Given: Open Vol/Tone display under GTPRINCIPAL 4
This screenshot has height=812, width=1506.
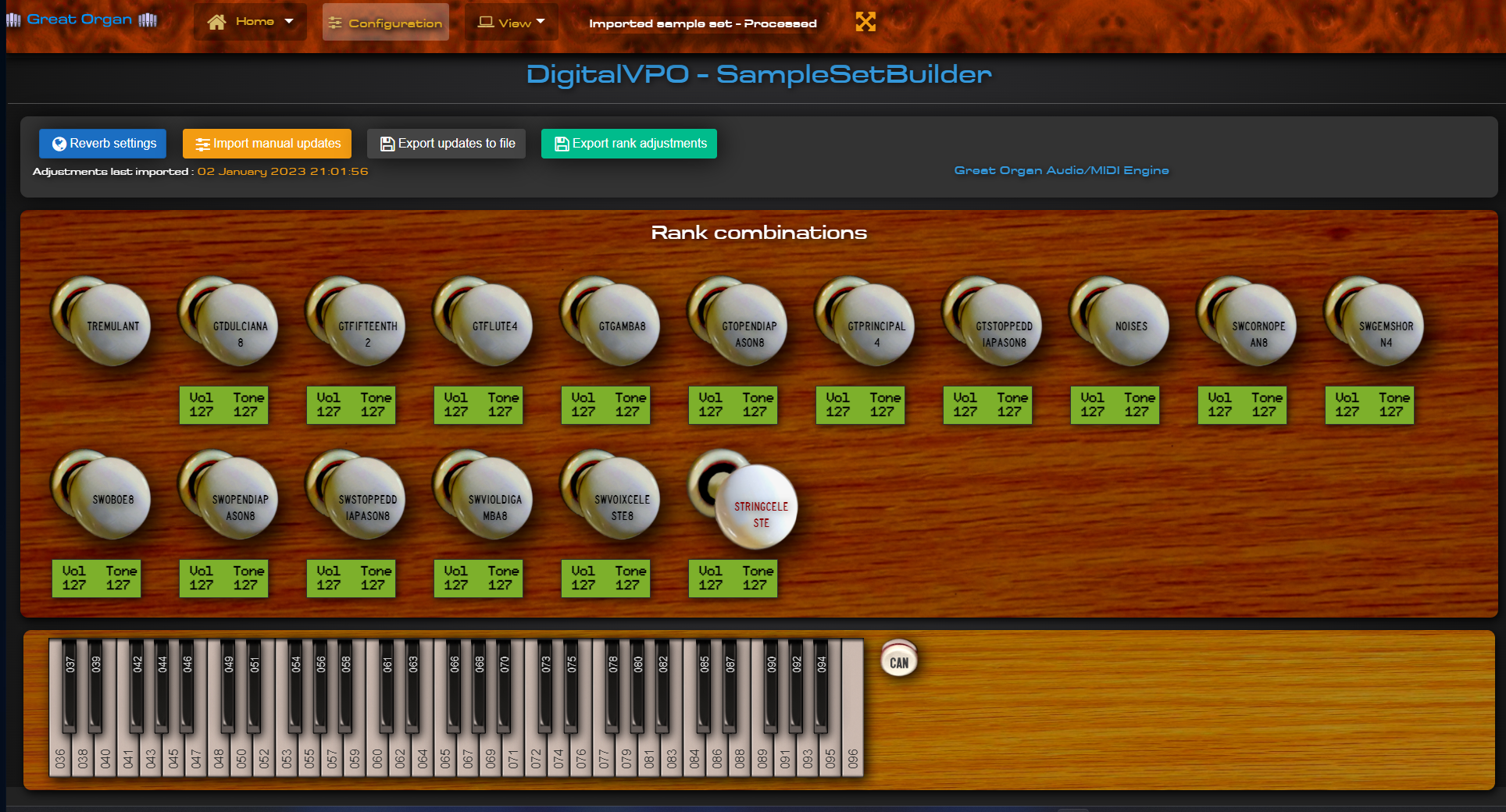Looking at the screenshot, I should tap(860, 405).
